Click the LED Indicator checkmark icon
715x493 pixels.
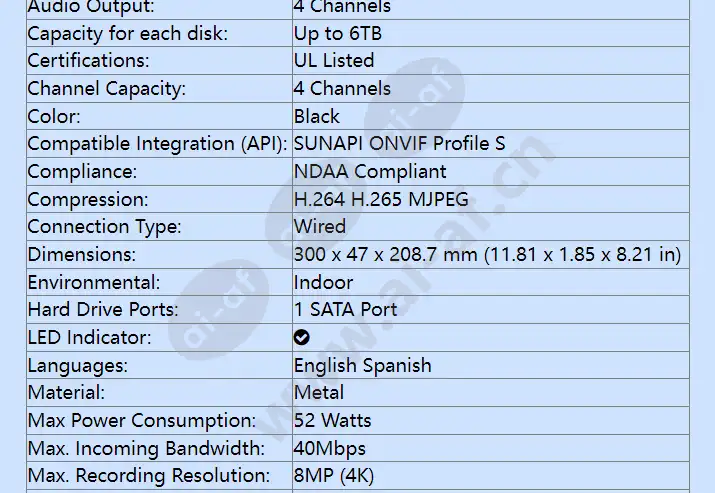pyautogui.click(x=302, y=338)
